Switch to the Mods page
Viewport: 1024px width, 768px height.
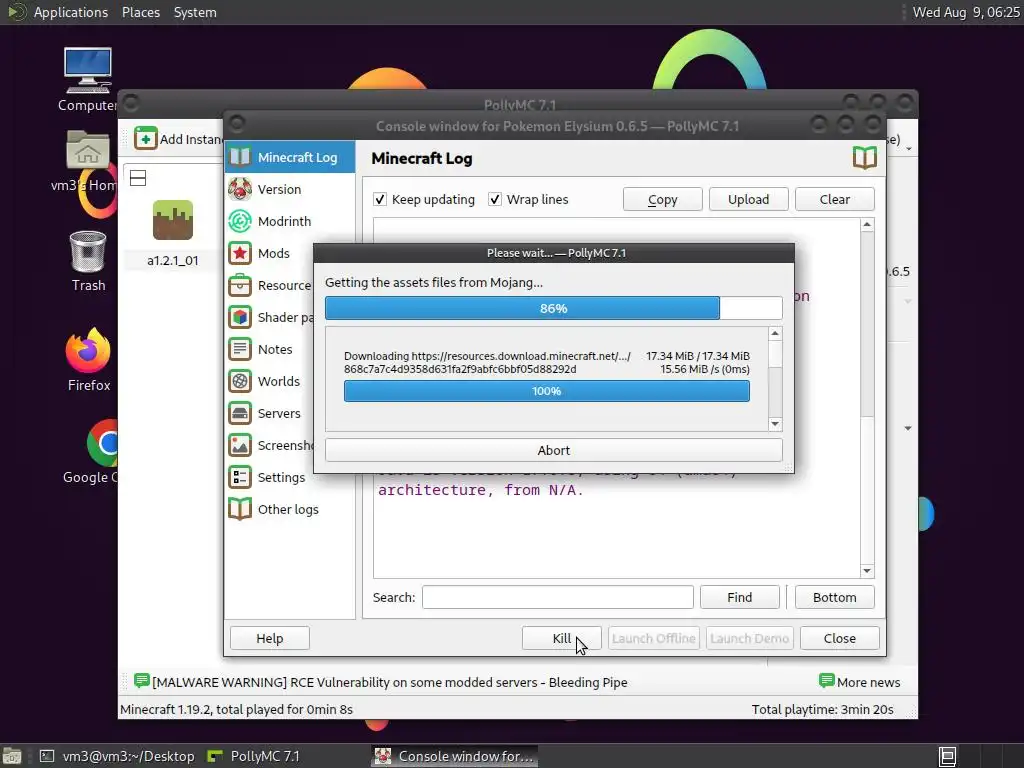(x=290, y=253)
